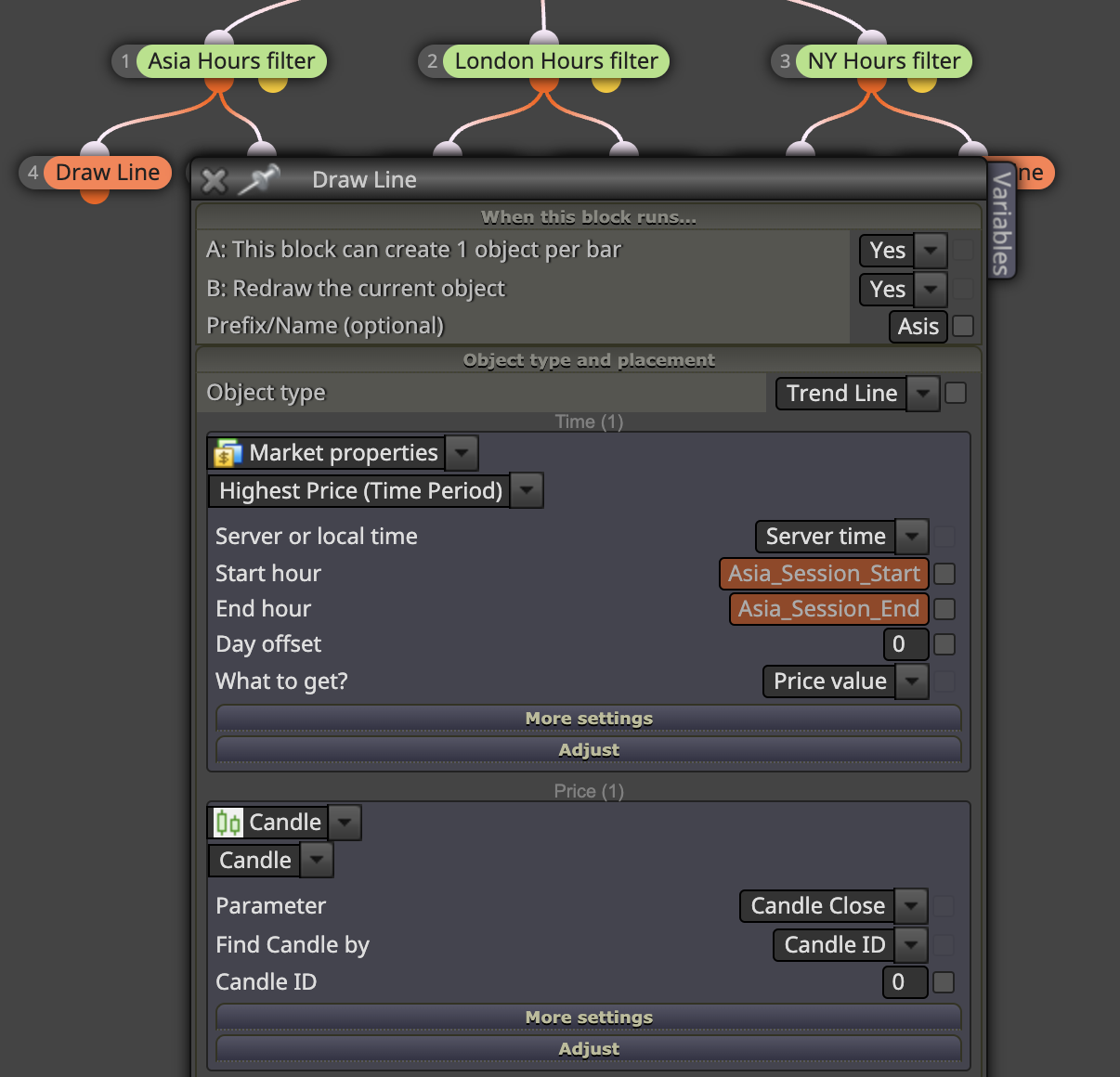Open the What to get Price value dropdown
Viewport: 1120px width, 1077px height.
pos(912,681)
